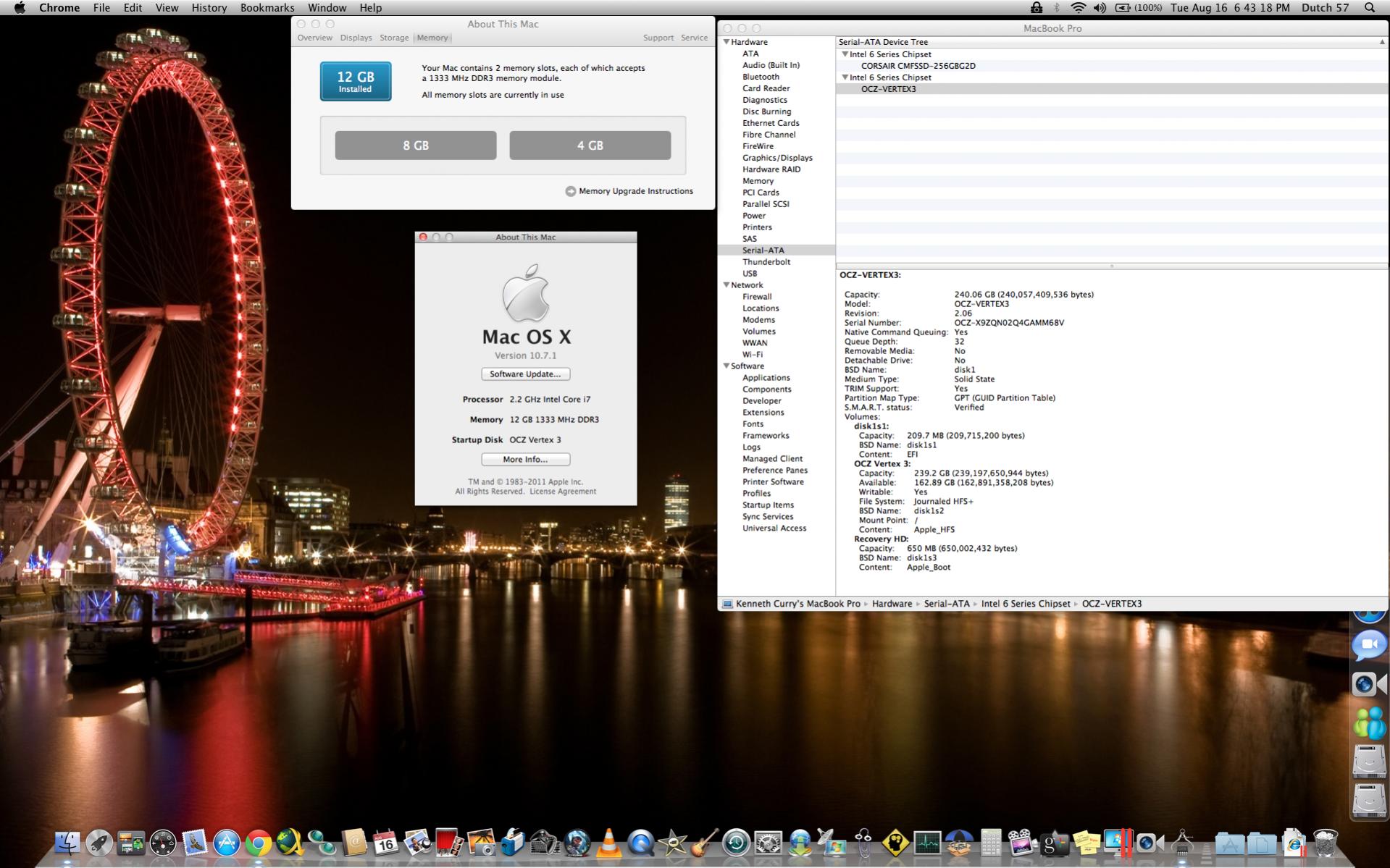Select the 8 GB memory slot
Viewport: 1390px width, 868px height.
(416, 146)
